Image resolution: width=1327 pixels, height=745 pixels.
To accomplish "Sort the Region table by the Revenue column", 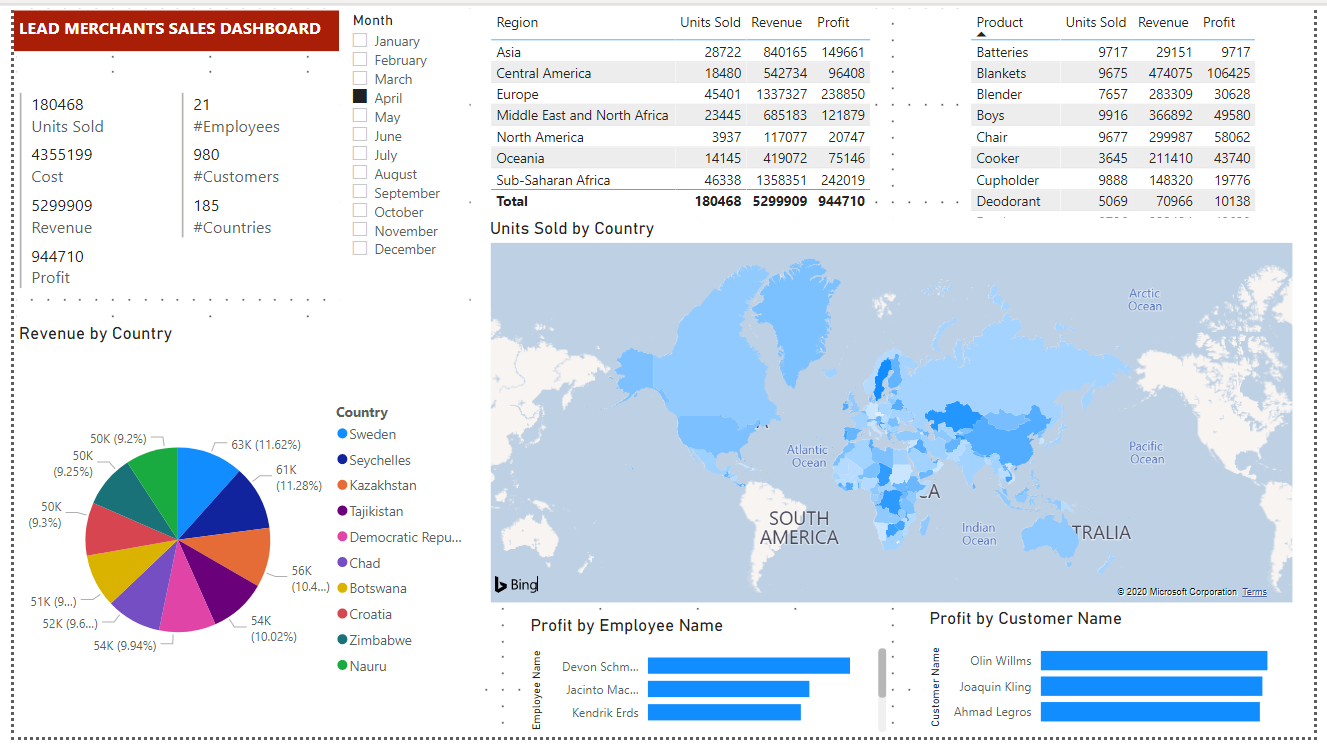I will (777, 22).
